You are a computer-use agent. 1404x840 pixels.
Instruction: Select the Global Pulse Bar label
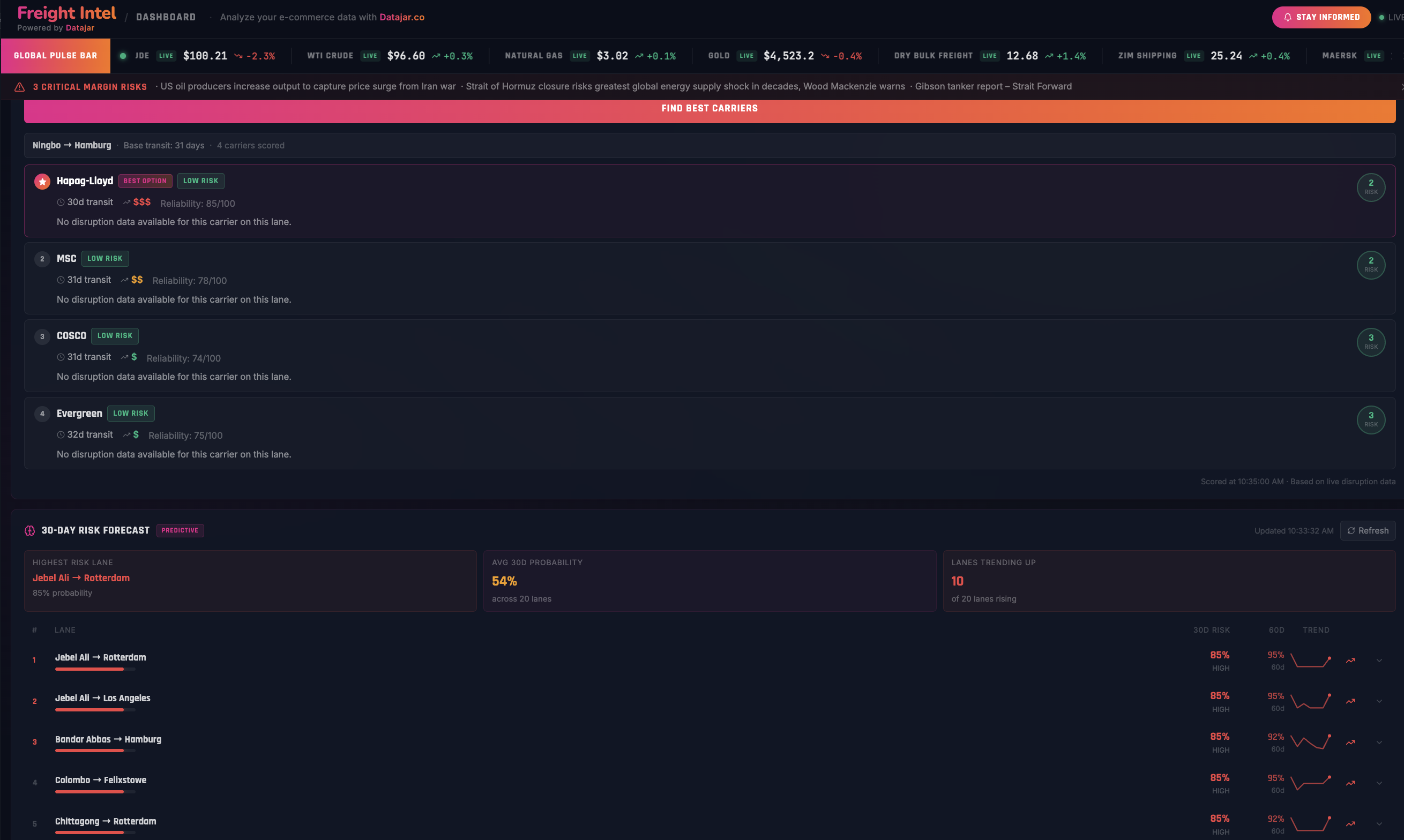(56, 56)
